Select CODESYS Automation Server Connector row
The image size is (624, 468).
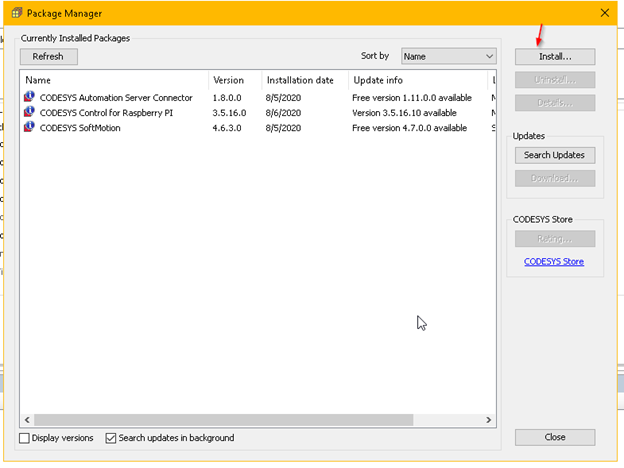(x=258, y=98)
